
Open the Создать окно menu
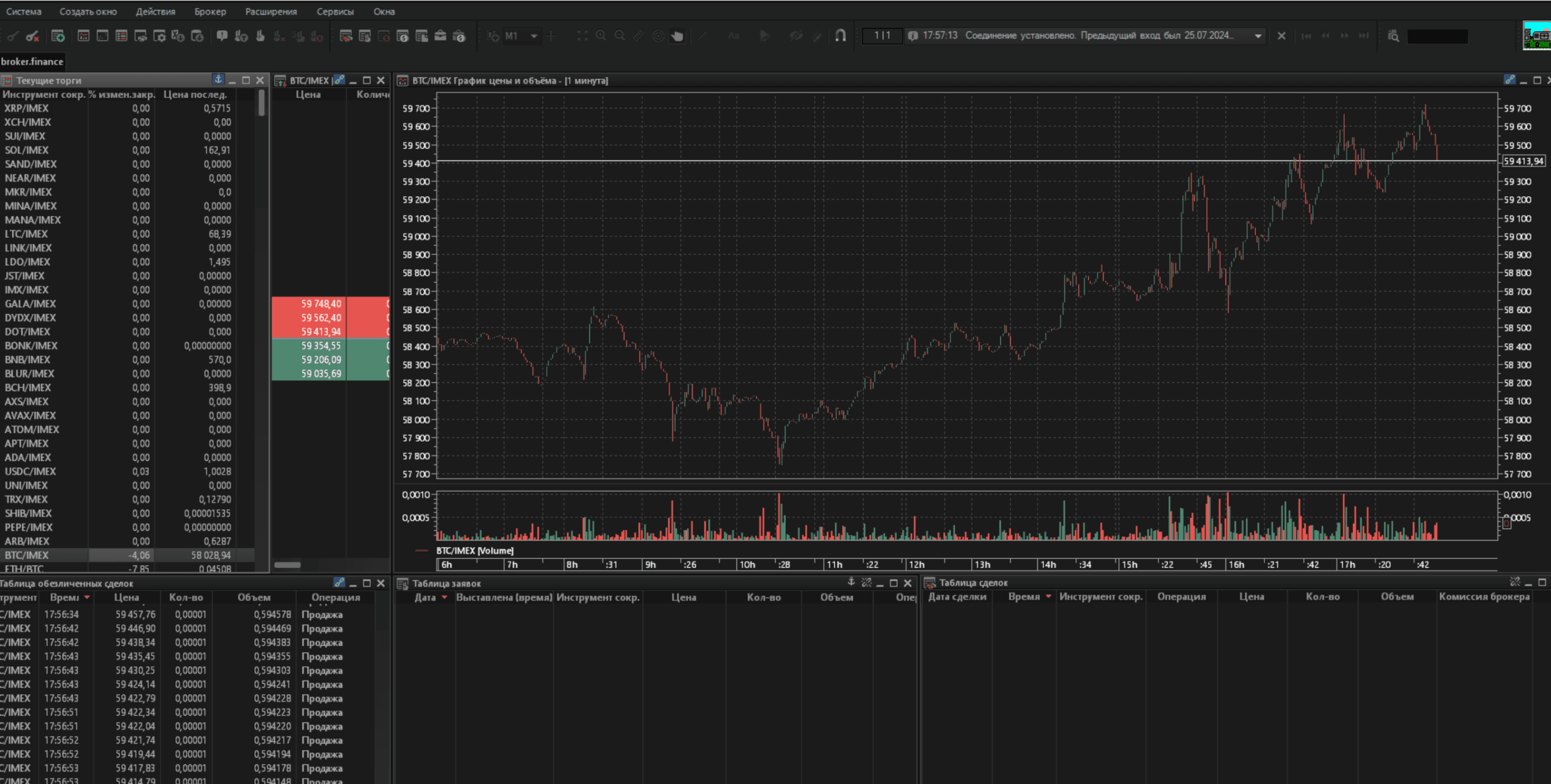coord(88,12)
